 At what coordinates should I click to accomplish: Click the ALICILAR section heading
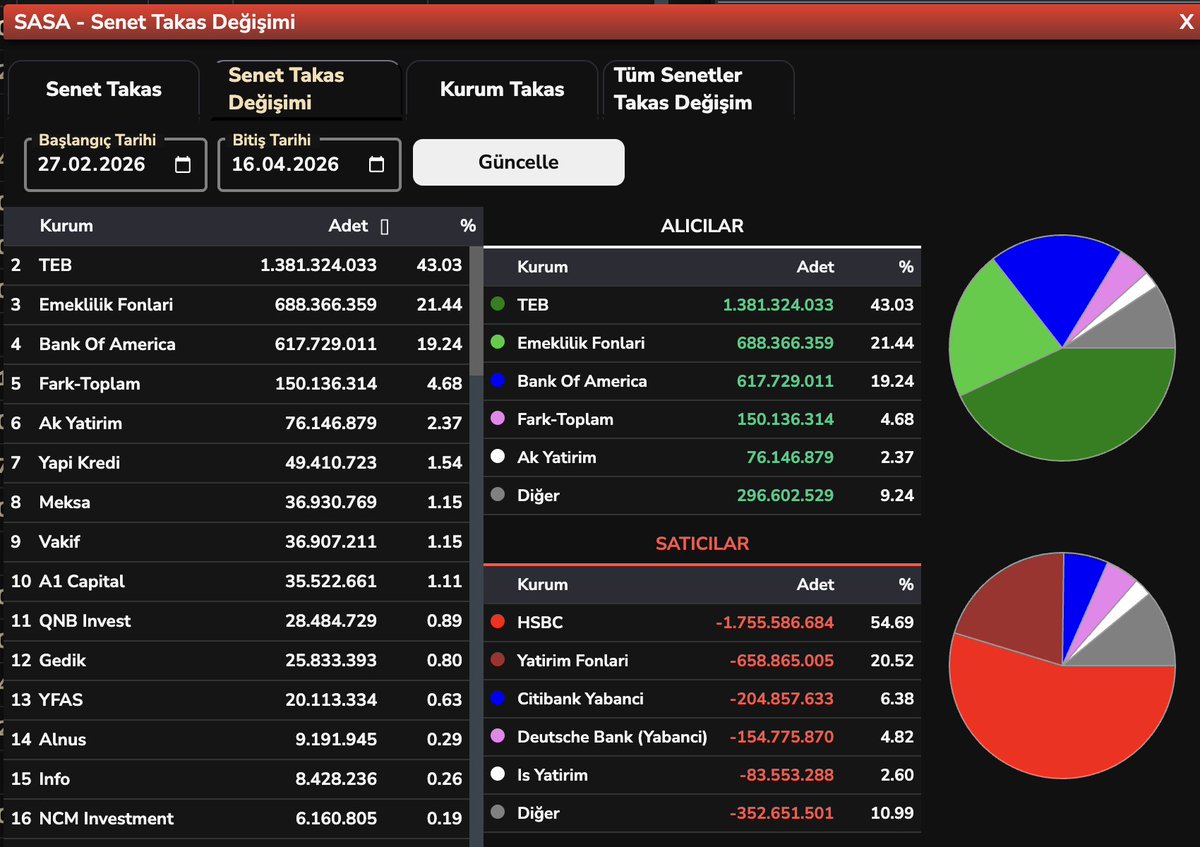pyautogui.click(x=702, y=226)
